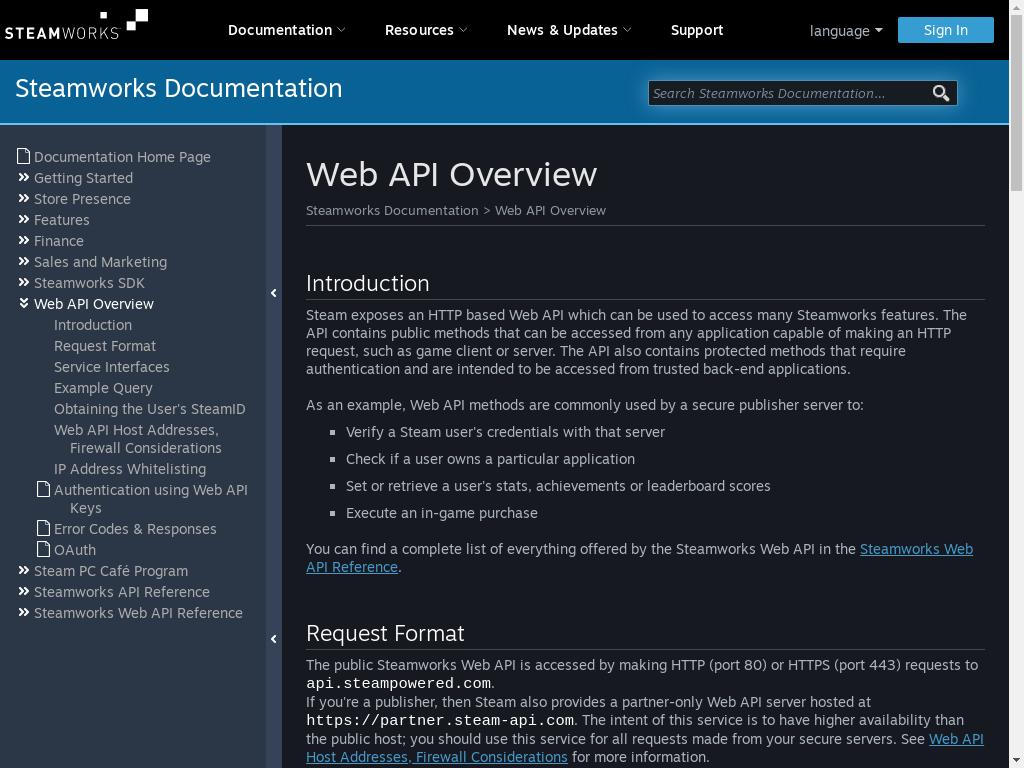Viewport: 1024px width, 768px height.
Task: Click the page vertical scrollbar thumb
Action: click(x=1016, y=102)
